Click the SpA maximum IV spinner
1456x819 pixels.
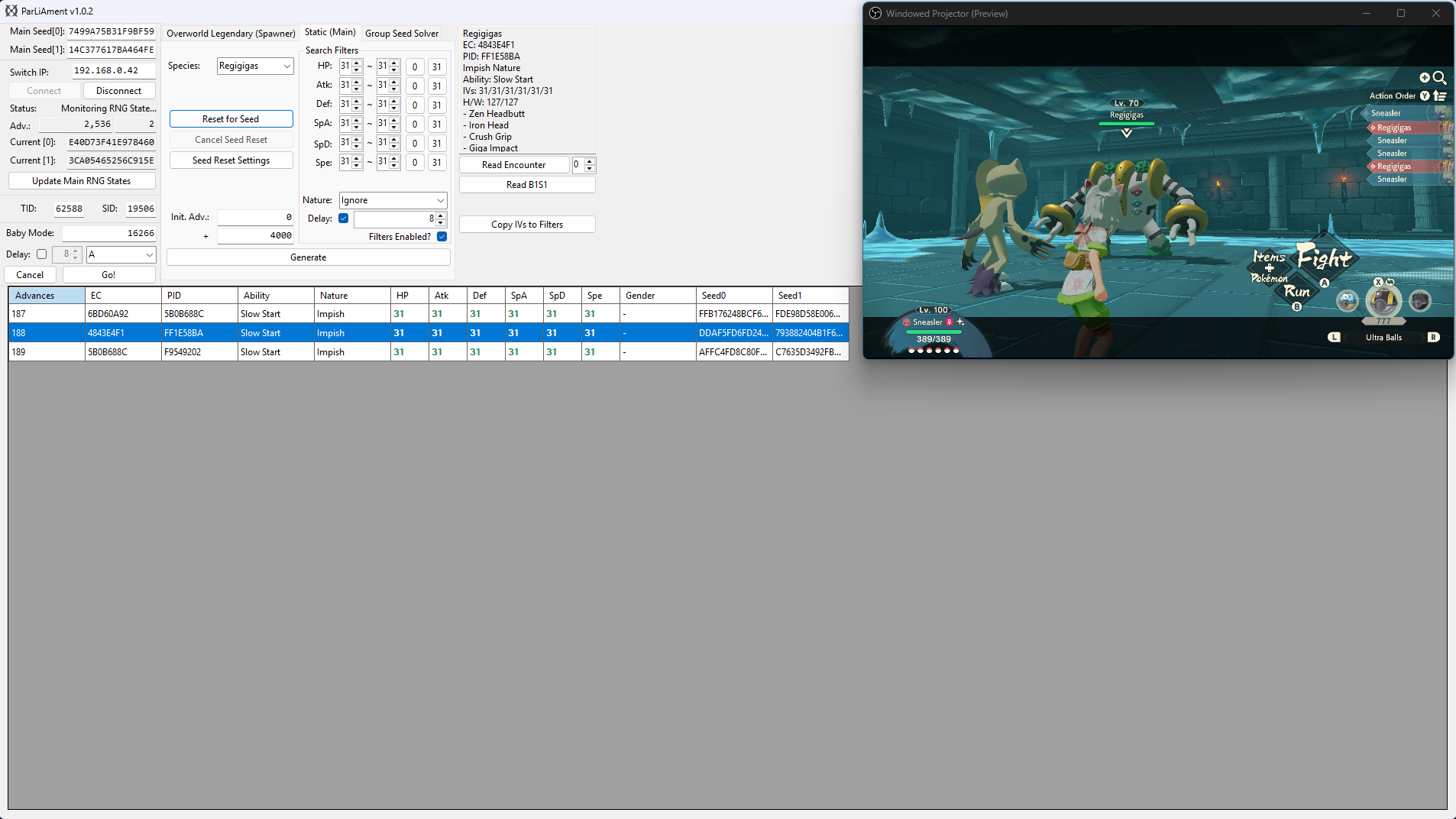pyautogui.click(x=388, y=124)
